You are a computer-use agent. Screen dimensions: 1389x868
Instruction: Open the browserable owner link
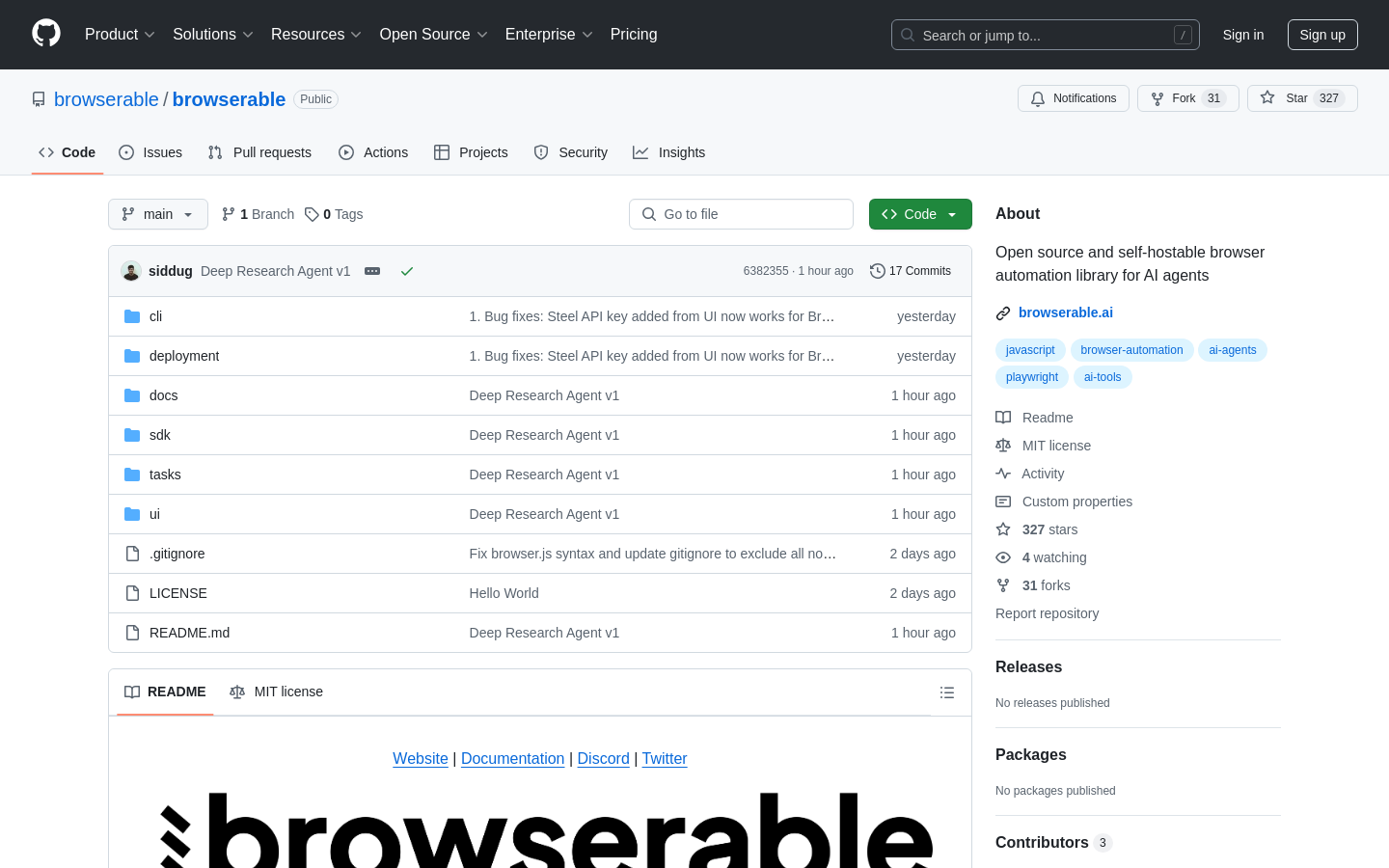click(106, 99)
